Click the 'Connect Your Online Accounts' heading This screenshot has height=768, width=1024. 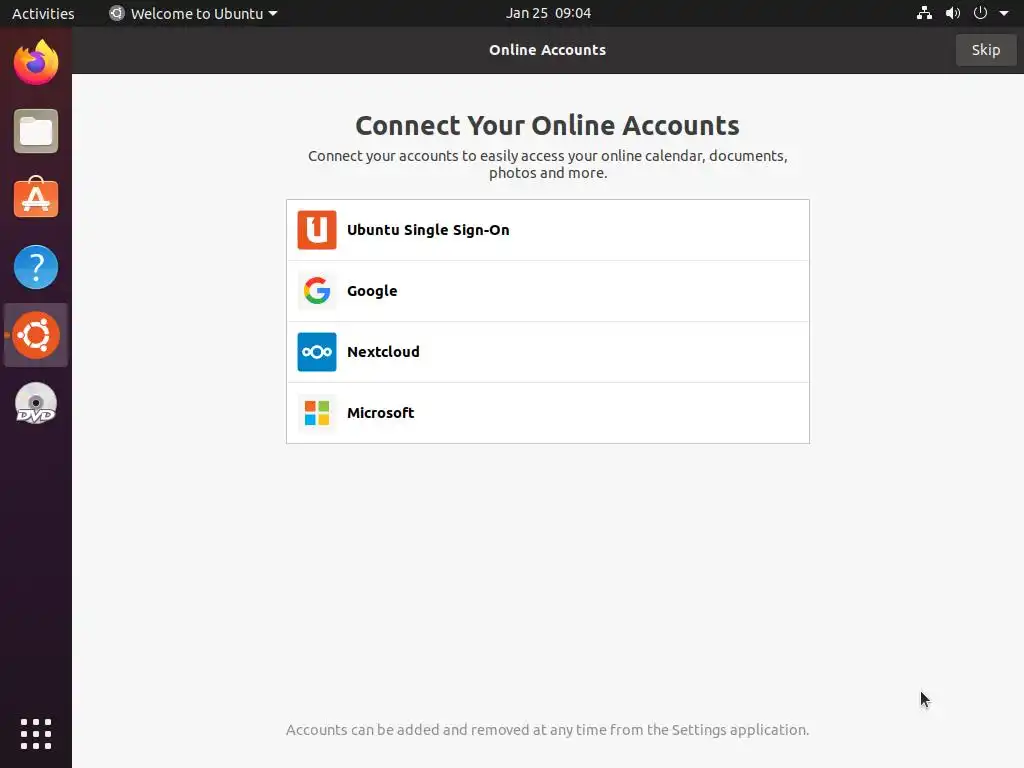coord(547,125)
